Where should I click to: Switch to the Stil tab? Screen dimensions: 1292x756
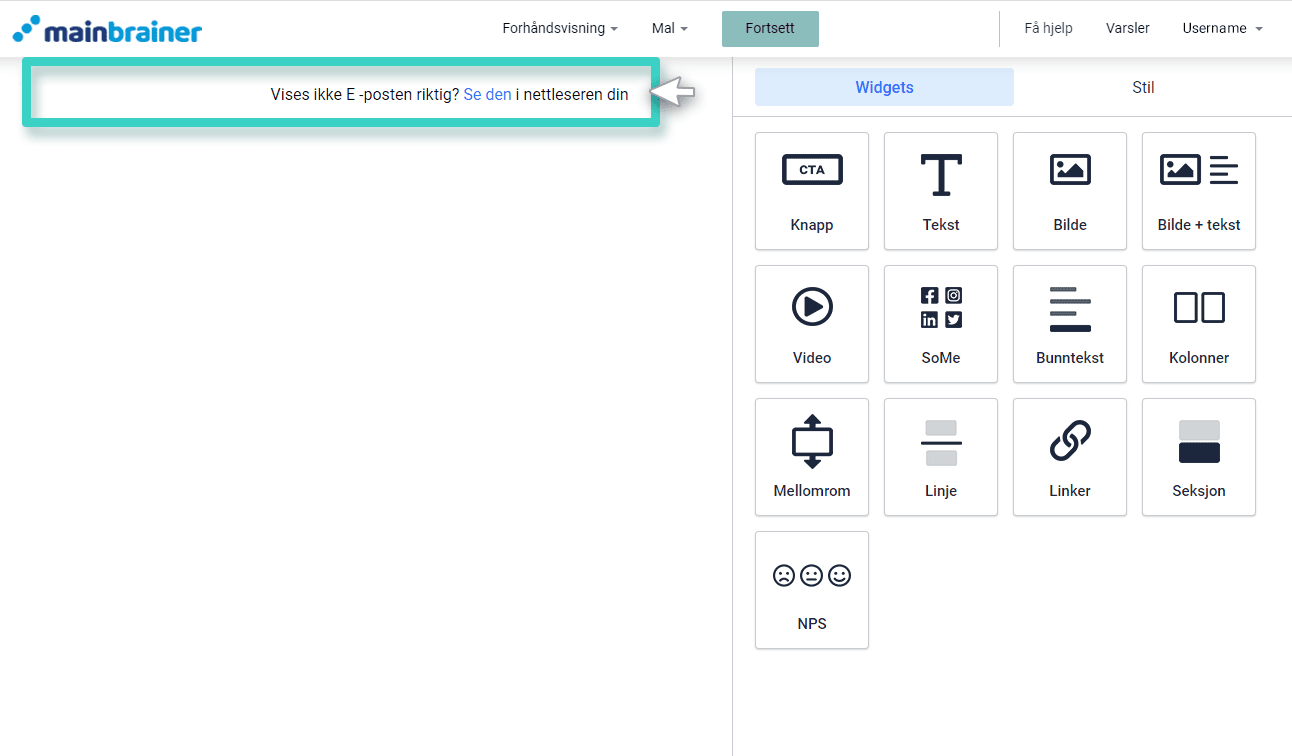(1143, 88)
